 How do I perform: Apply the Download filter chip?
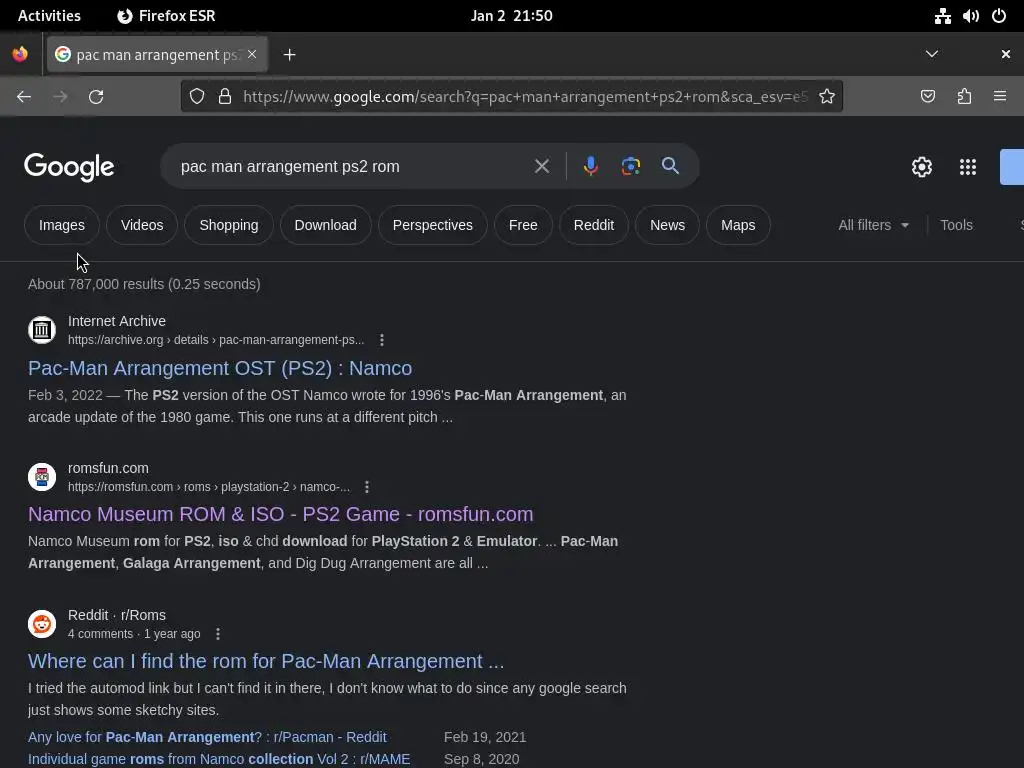326,225
